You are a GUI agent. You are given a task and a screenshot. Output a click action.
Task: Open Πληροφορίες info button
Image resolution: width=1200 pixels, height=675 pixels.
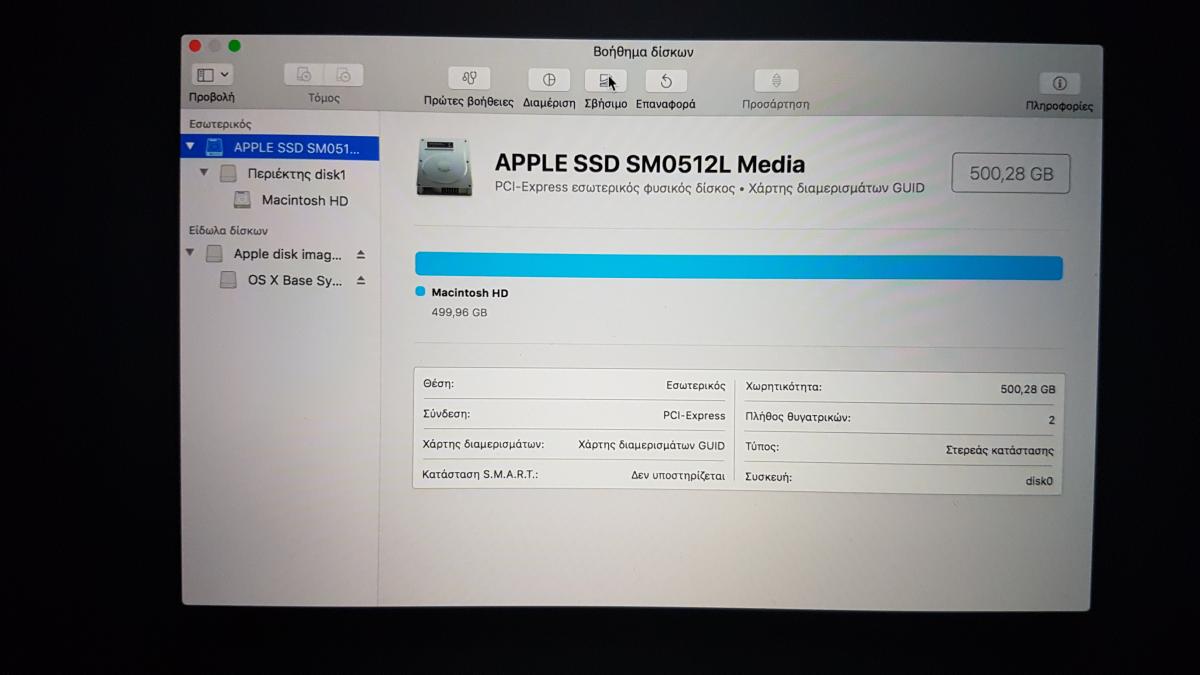[1060, 83]
